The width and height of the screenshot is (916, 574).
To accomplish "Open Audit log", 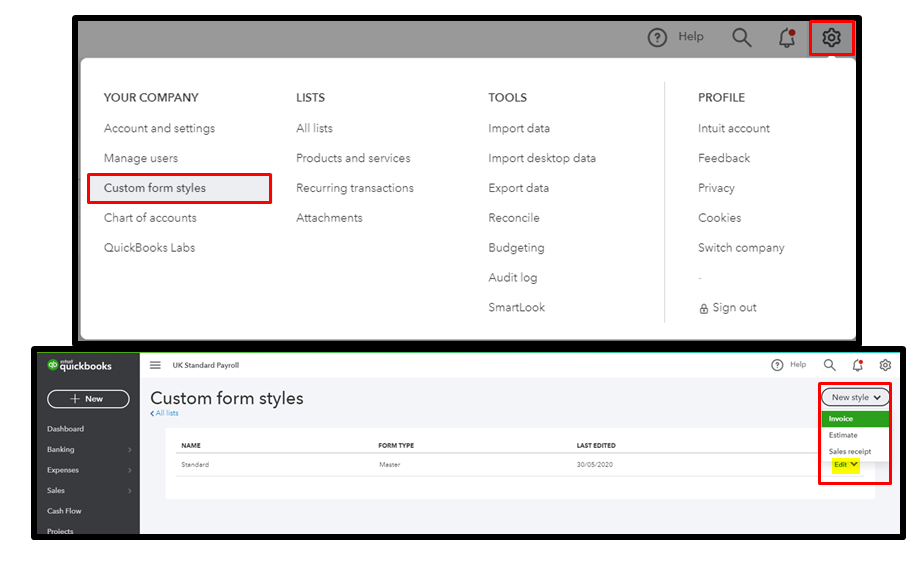I will coord(512,277).
